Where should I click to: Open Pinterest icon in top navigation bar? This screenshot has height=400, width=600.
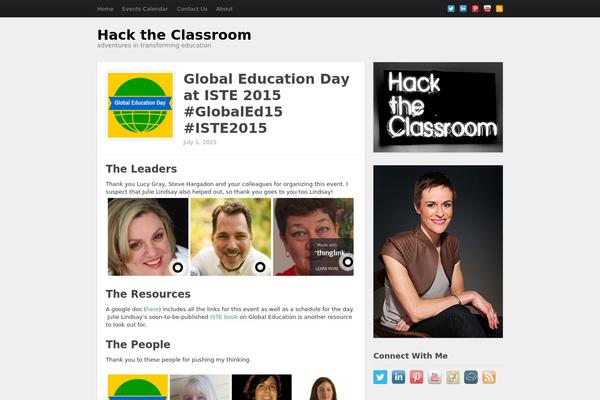pos(475,8)
